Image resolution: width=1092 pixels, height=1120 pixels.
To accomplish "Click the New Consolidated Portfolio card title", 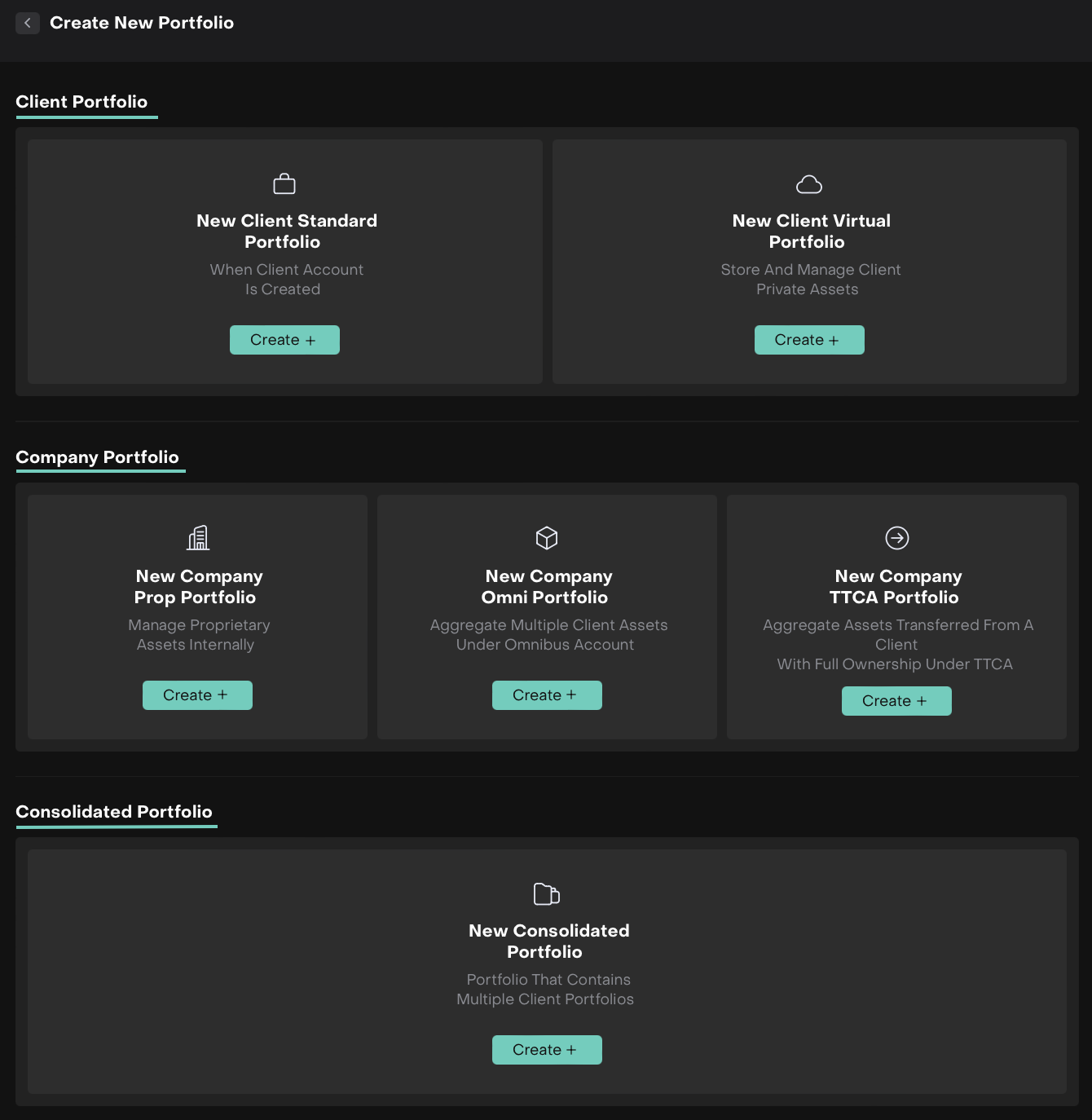I will [x=548, y=941].
